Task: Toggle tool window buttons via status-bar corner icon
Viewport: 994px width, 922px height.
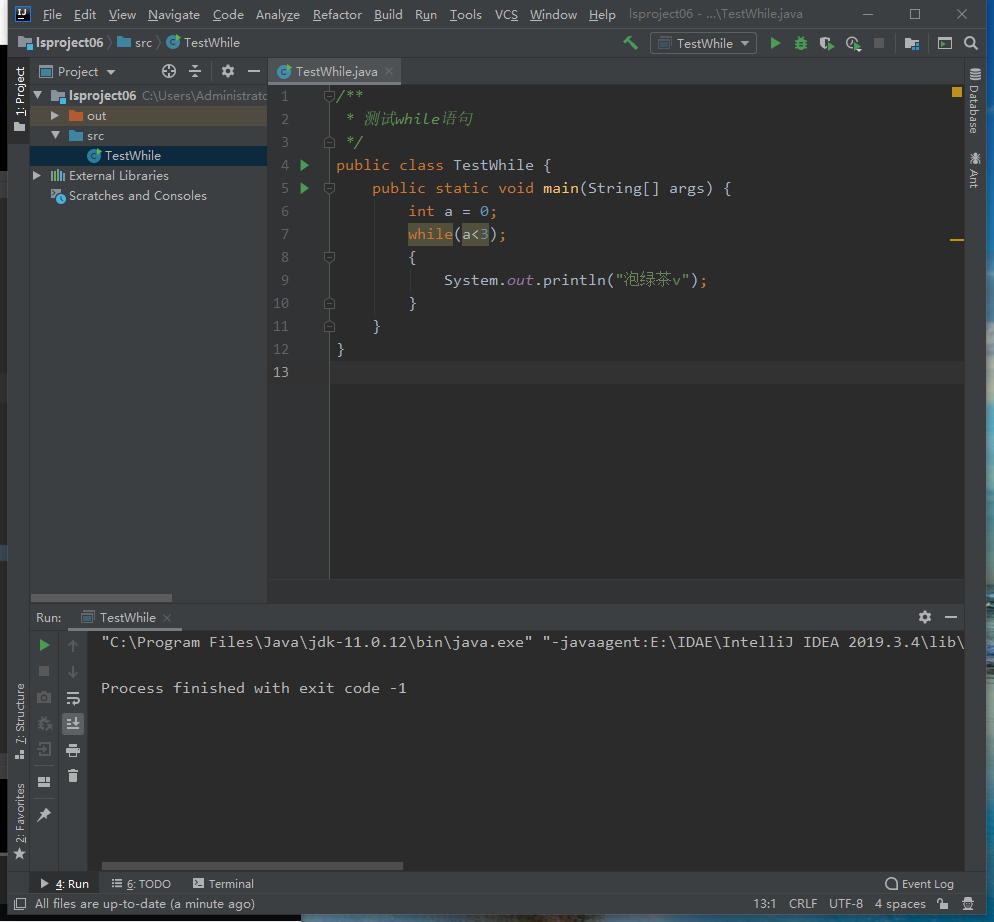Action: pyautogui.click(x=20, y=904)
